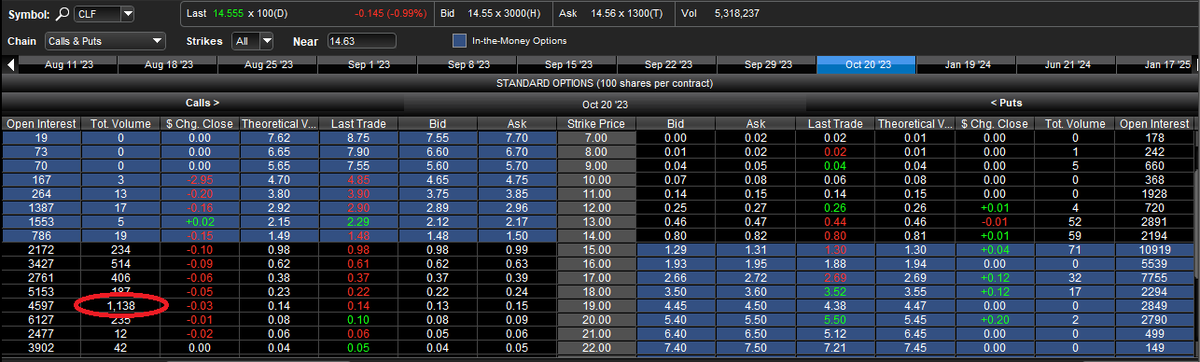Click the calls 8.75 last trade cell

pos(358,137)
